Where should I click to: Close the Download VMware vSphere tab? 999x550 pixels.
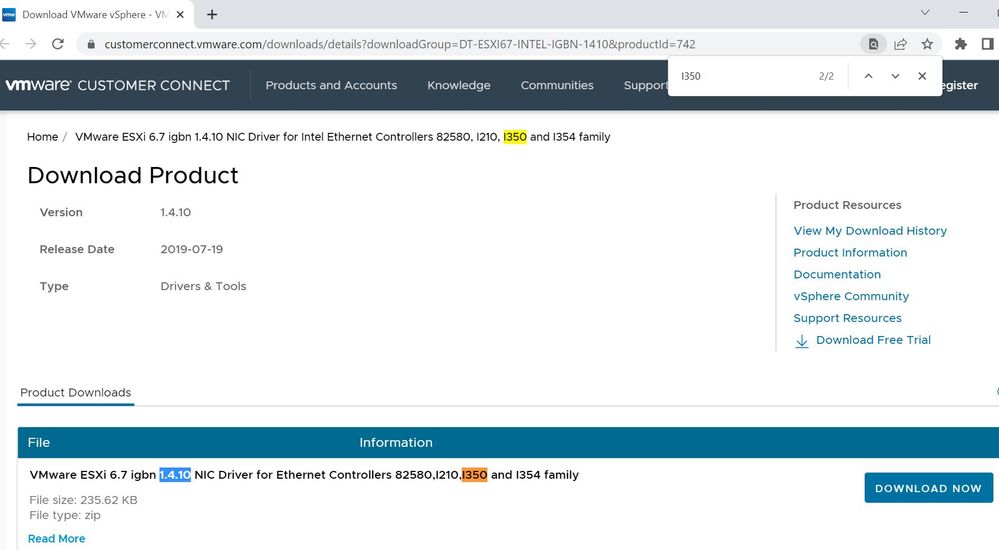point(180,14)
